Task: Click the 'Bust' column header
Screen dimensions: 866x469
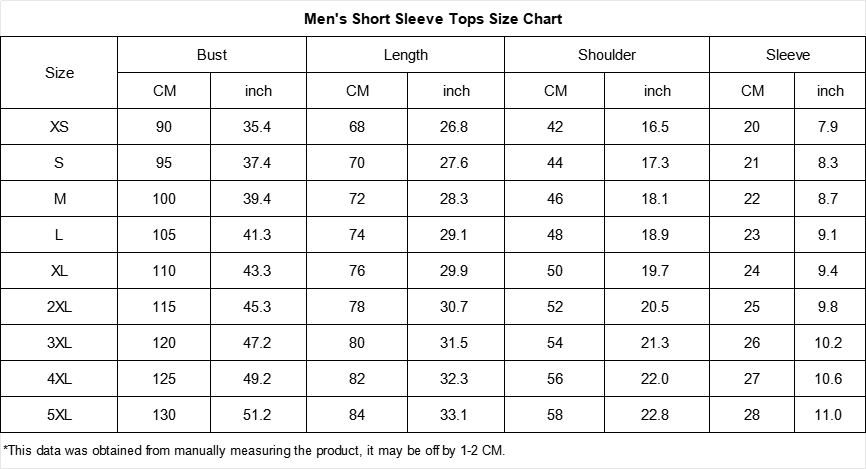Action: [212, 55]
